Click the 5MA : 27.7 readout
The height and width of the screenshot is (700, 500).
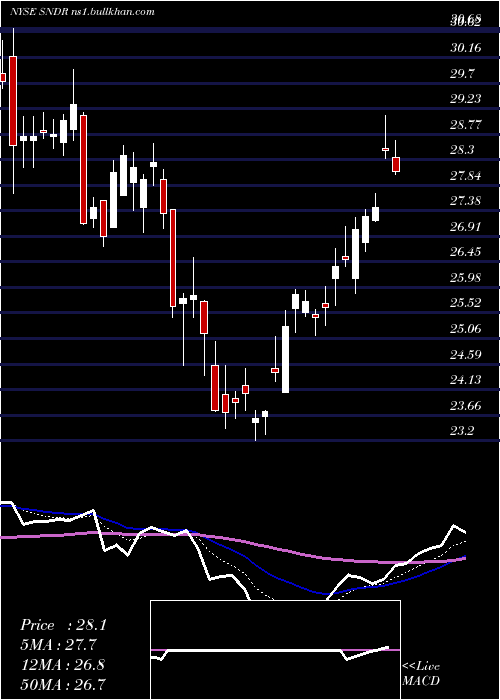pyautogui.click(x=58, y=645)
